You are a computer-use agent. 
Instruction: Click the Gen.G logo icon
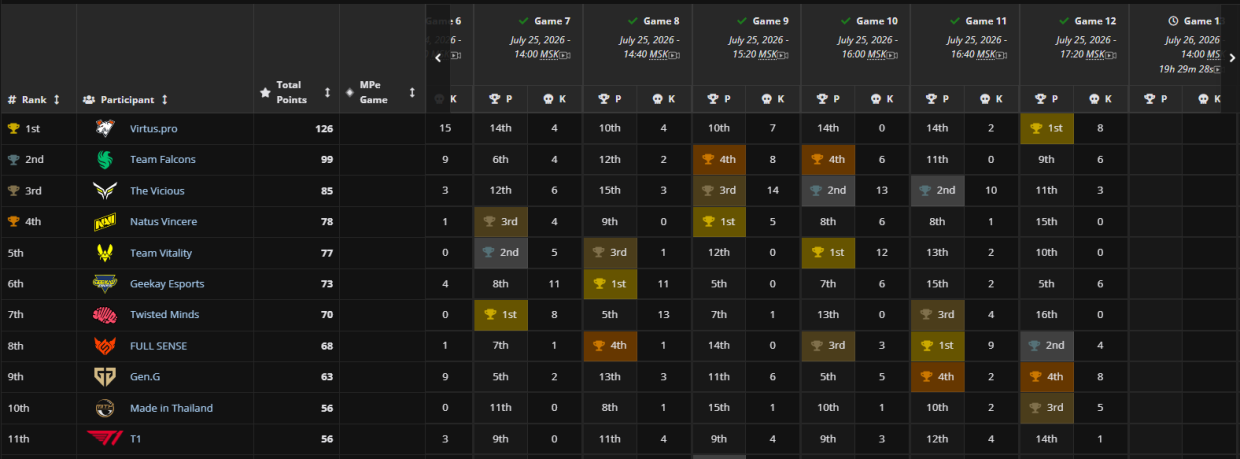point(105,377)
